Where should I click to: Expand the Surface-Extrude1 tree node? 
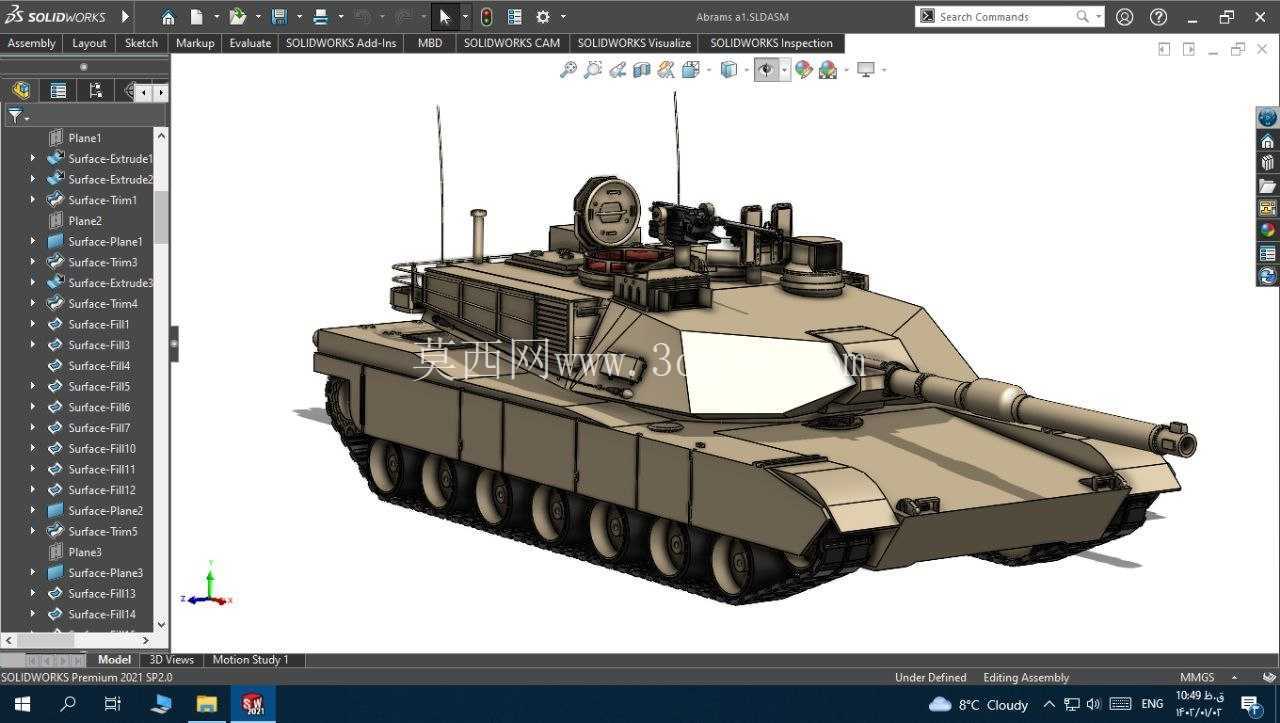click(32, 158)
